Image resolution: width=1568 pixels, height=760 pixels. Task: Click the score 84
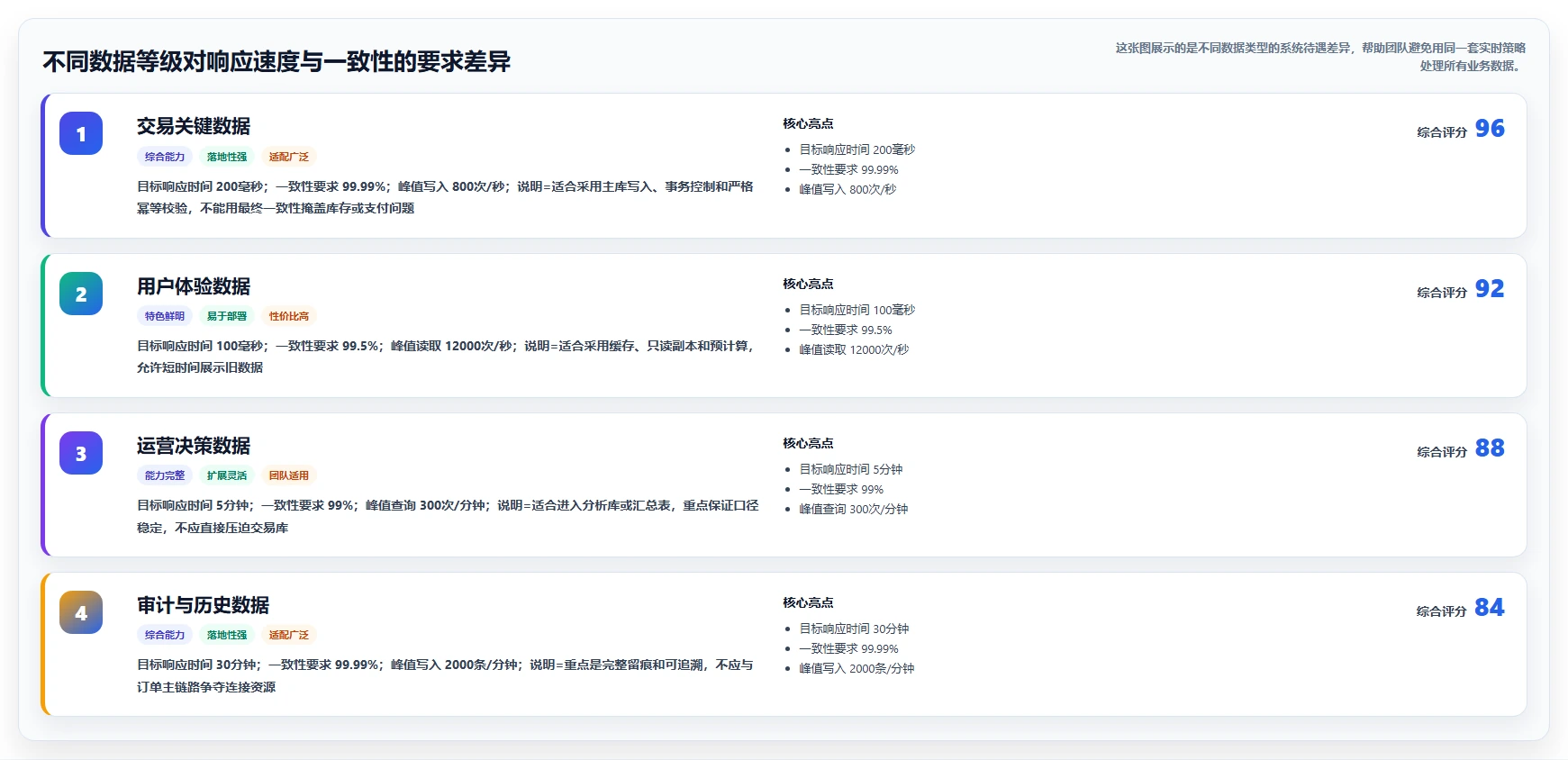tap(1490, 608)
